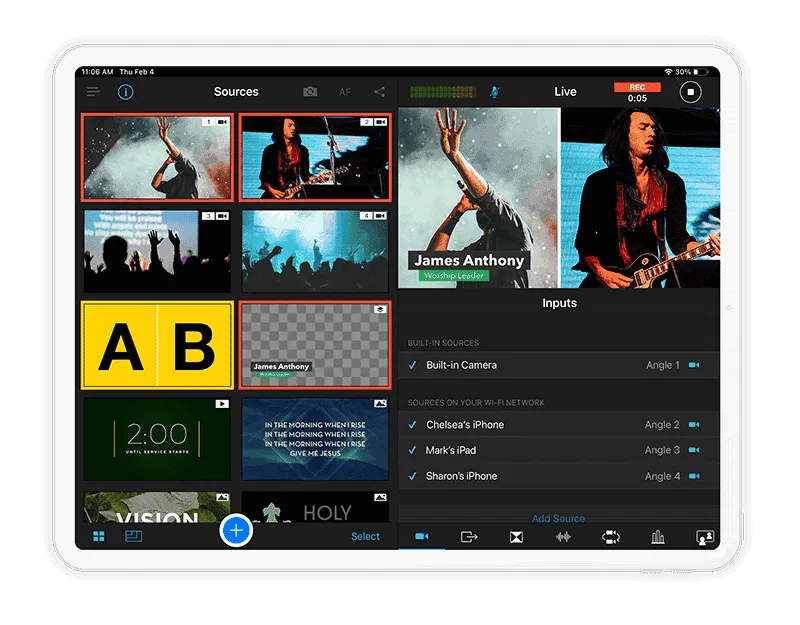800x625 pixels.
Task: Toggle Sharon's iPhone source checkmark
Action: (x=413, y=476)
